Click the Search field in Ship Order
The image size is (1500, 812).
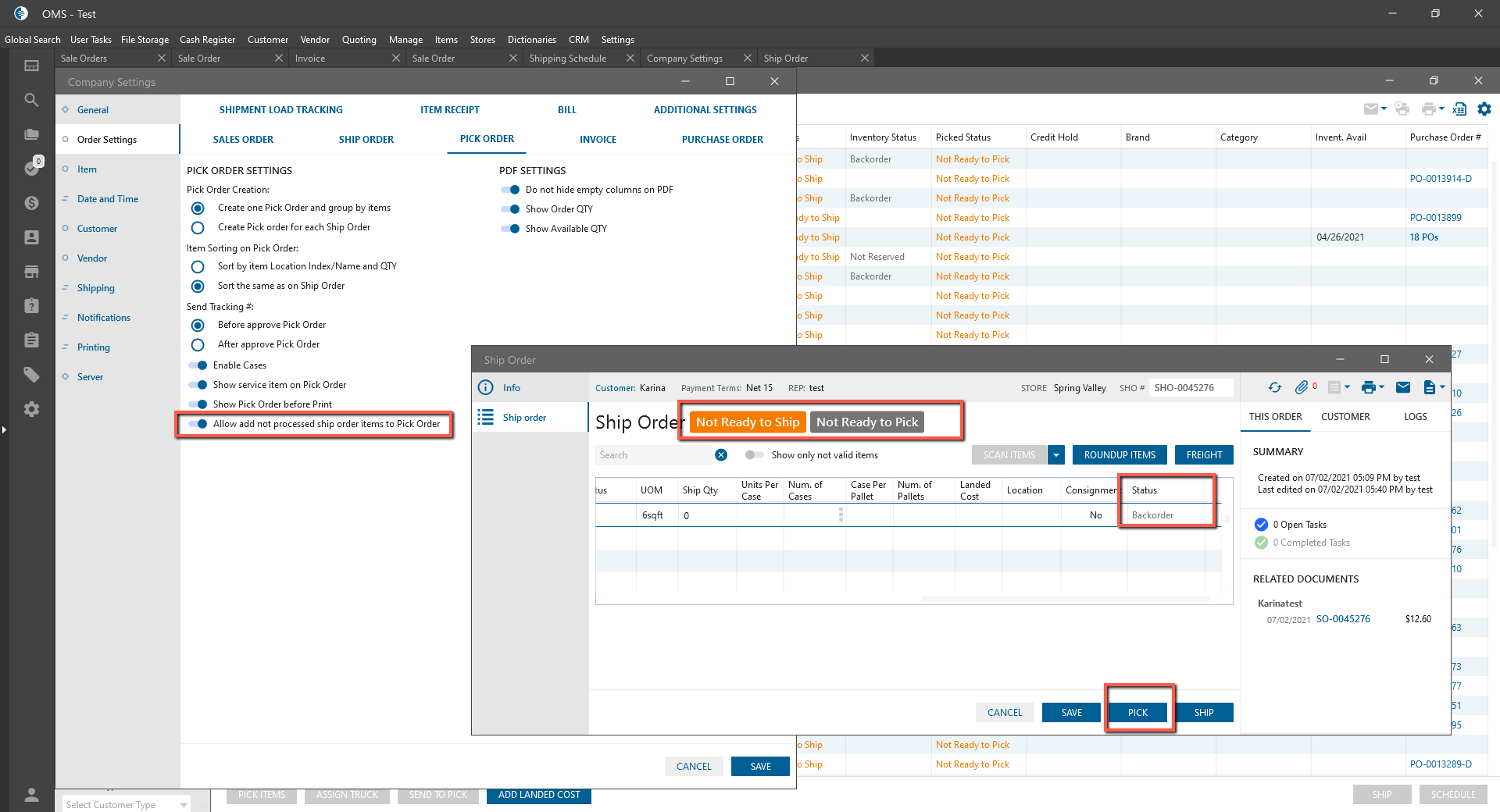coord(652,455)
